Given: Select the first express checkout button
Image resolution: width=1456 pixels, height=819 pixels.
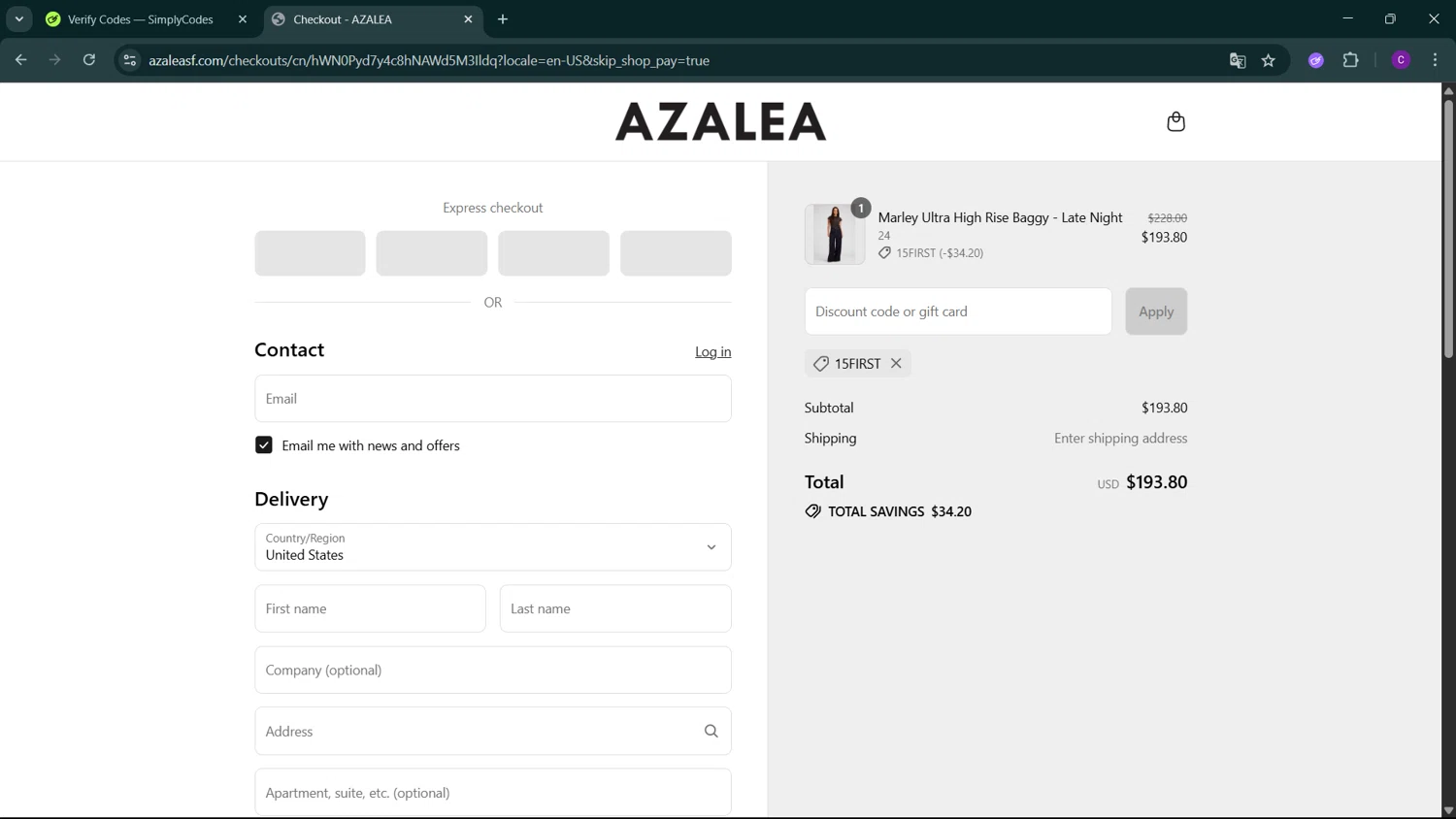Looking at the screenshot, I should pos(310,253).
